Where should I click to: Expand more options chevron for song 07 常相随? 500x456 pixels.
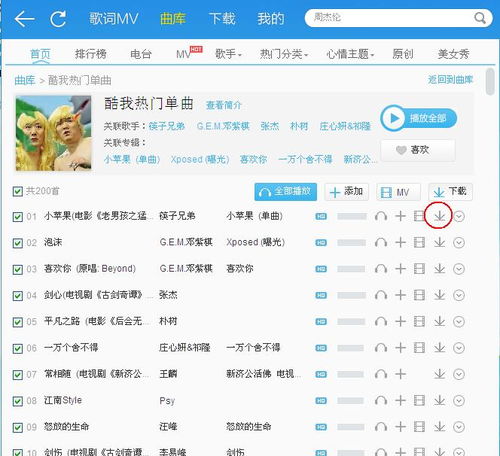tap(459, 374)
